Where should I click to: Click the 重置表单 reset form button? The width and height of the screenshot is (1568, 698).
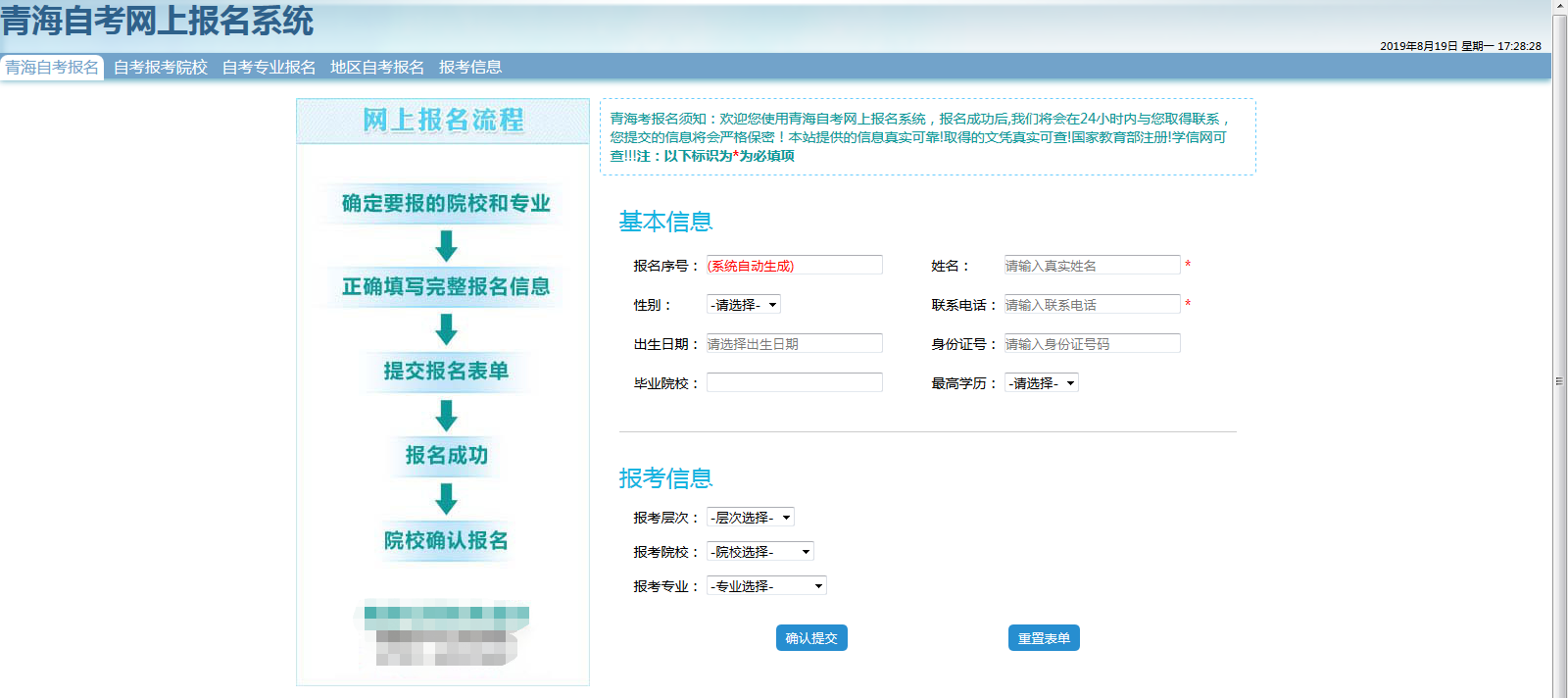pyautogui.click(x=1044, y=638)
